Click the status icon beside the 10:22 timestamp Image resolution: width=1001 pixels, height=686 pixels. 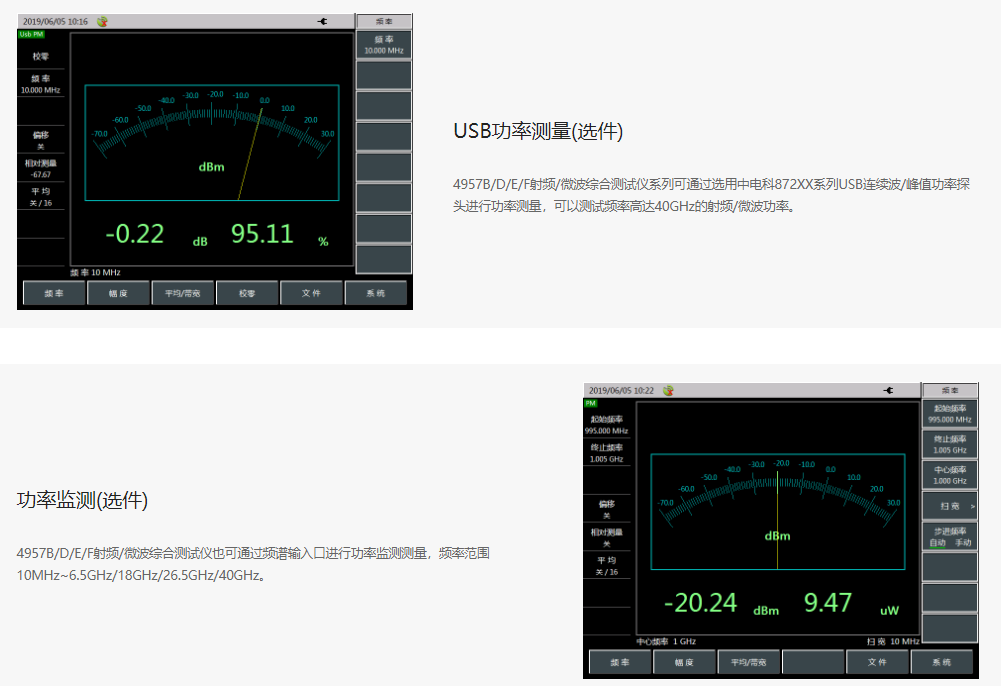(x=668, y=390)
